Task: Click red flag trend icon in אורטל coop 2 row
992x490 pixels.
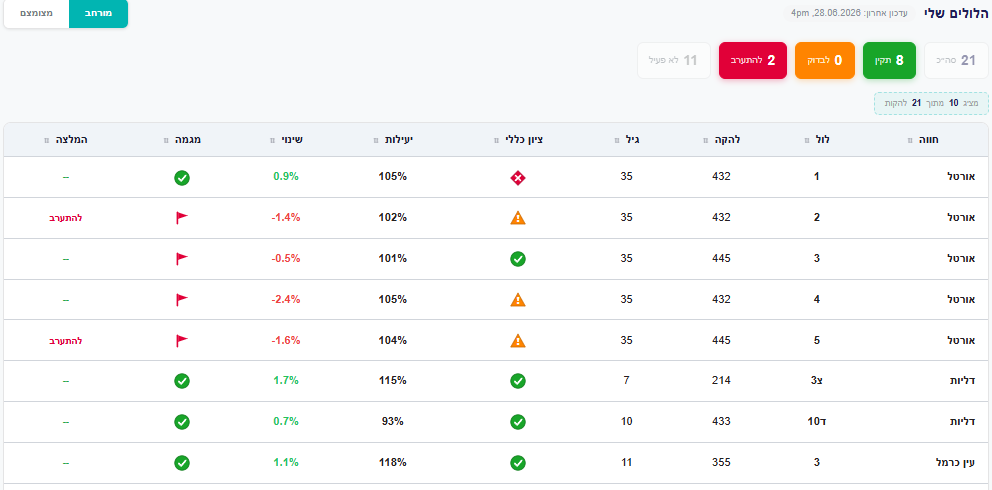Action: point(182,218)
